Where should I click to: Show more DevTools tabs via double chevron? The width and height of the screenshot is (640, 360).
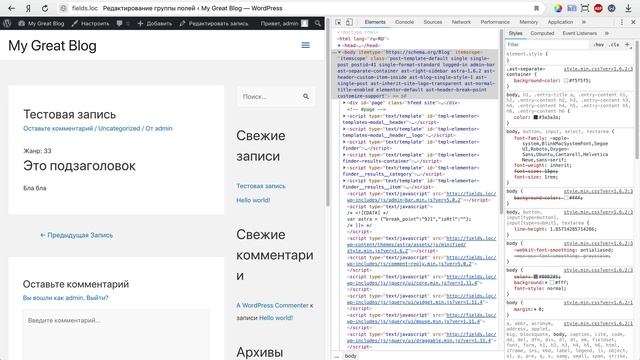(584, 22)
